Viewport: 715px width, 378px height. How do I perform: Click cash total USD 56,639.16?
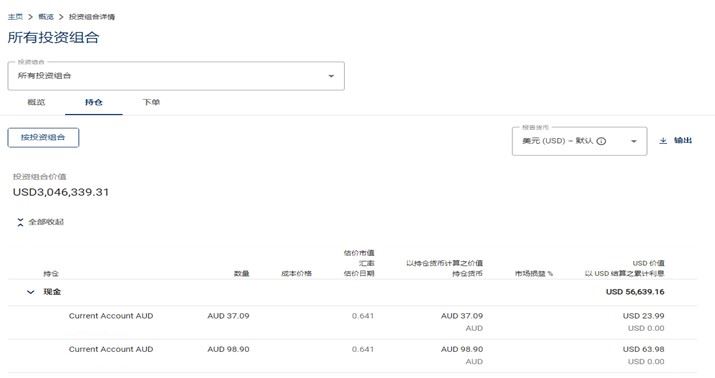[635, 292]
